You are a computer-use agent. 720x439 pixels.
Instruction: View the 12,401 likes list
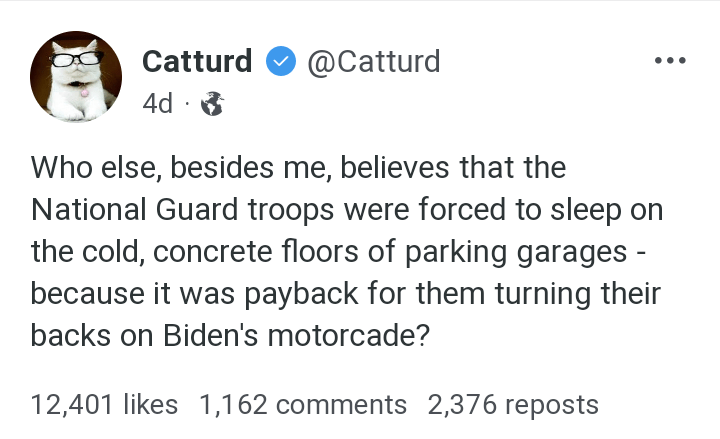[104, 405]
